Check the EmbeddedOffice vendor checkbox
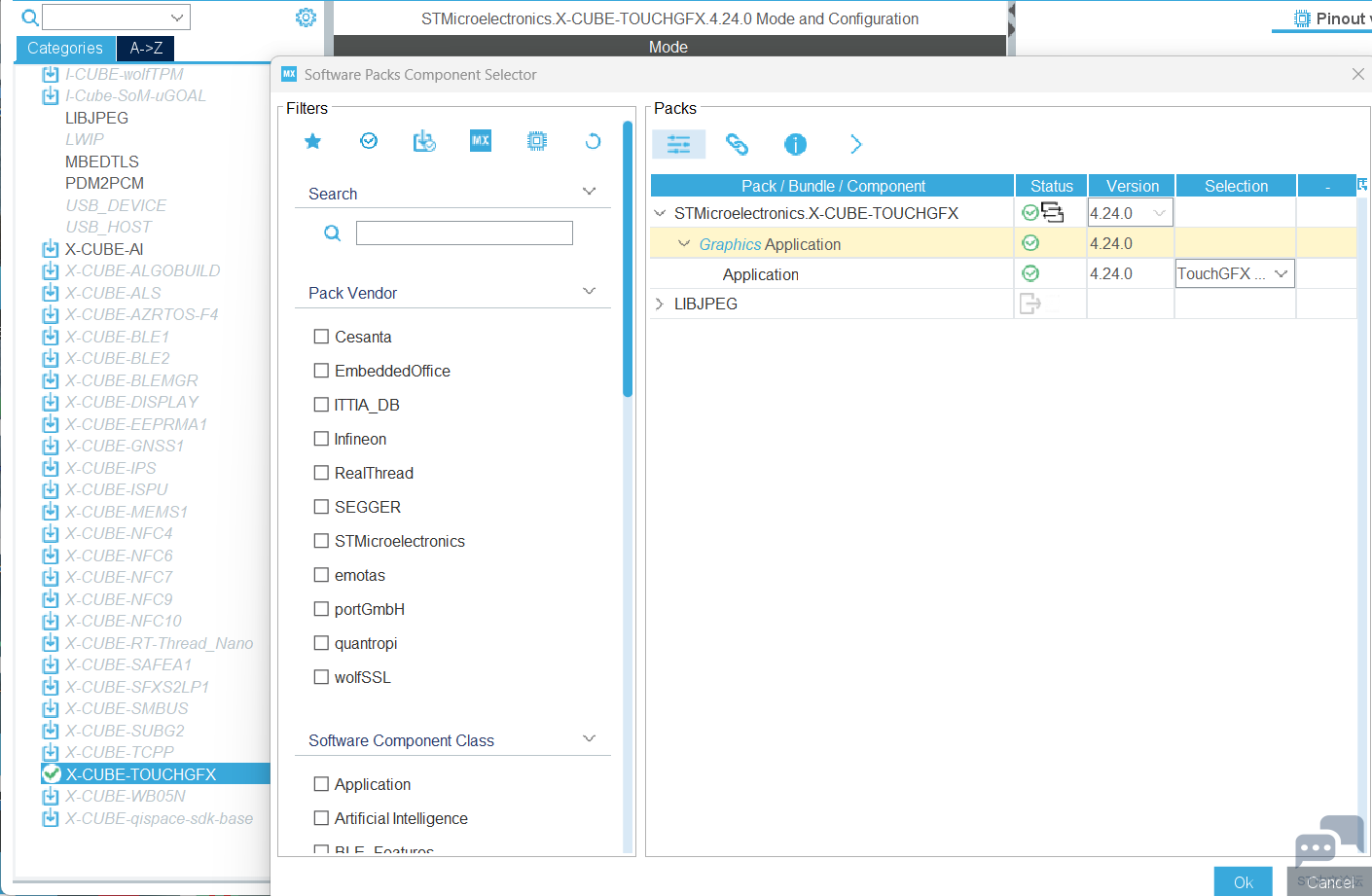1372x896 pixels. click(x=321, y=371)
